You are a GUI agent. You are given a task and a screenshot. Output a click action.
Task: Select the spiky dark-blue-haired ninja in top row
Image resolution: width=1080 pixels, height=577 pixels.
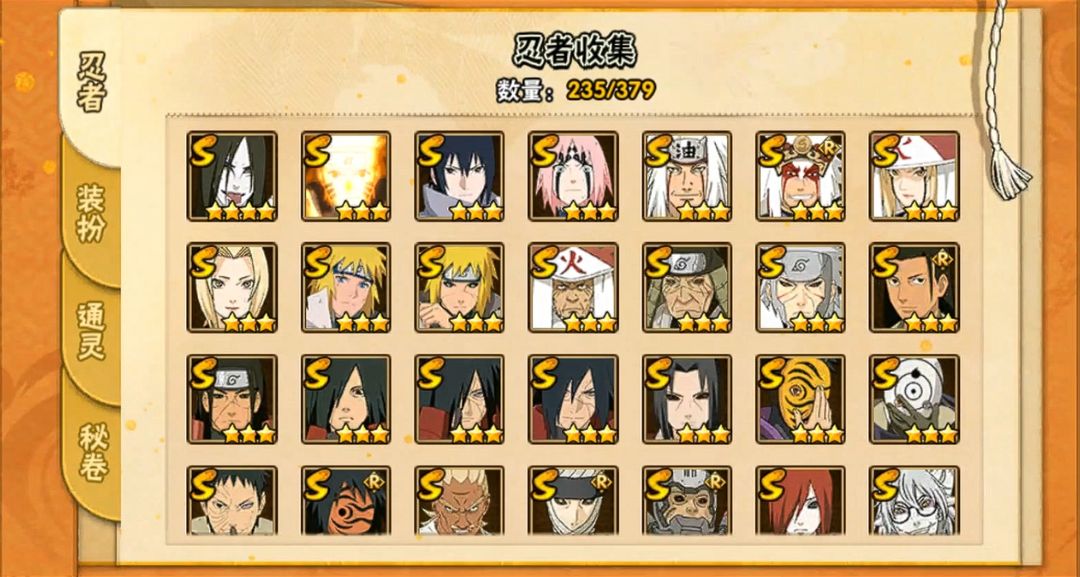(459, 176)
